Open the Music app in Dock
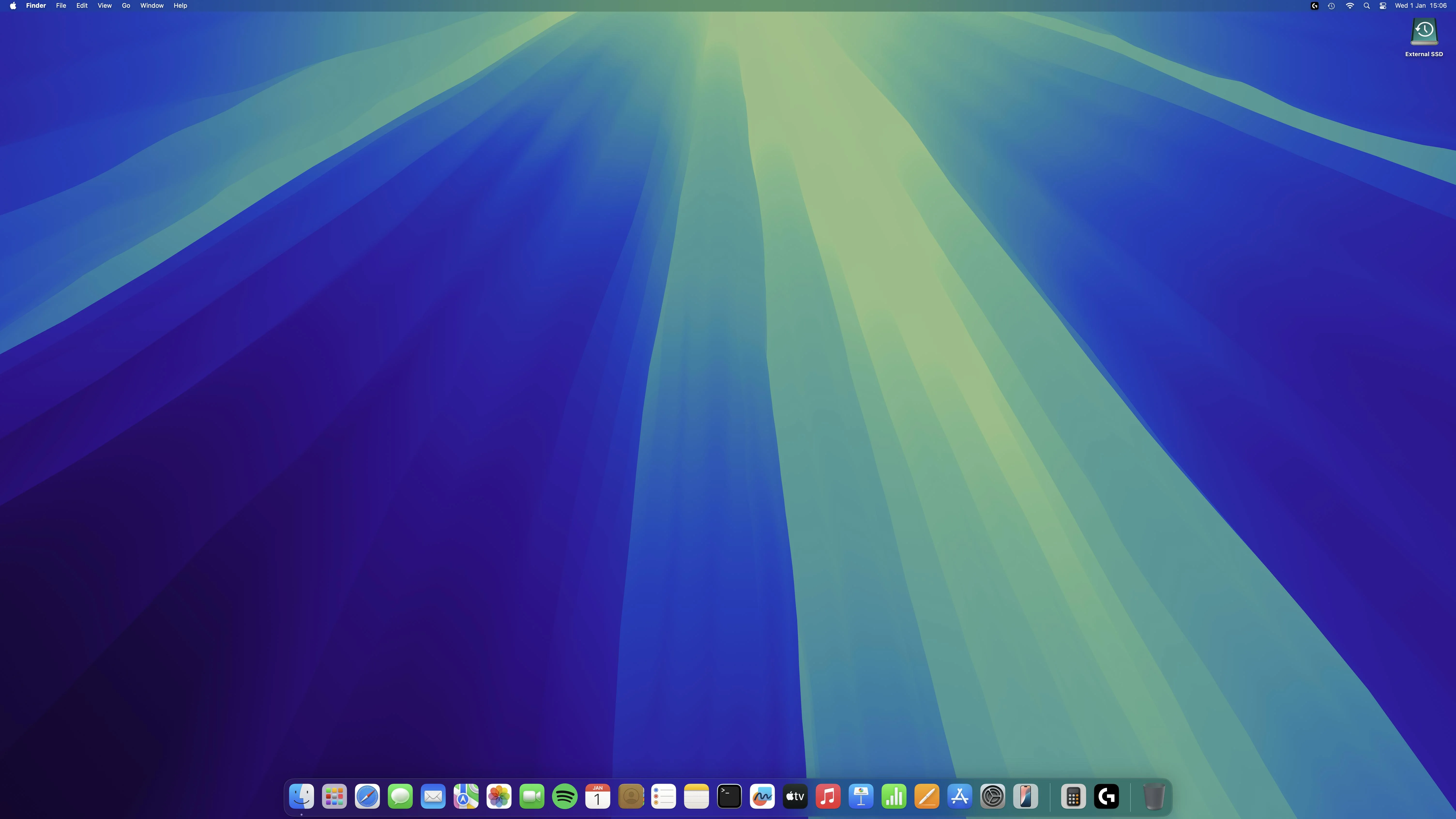The height and width of the screenshot is (819, 1456). click(828, 796)
